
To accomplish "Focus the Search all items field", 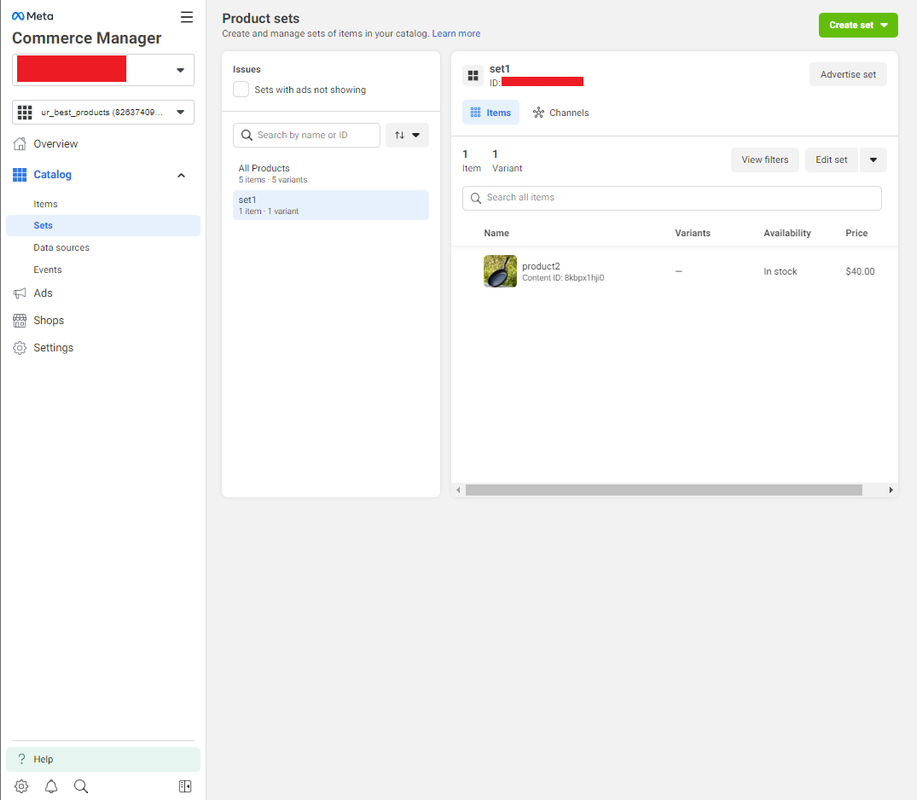I will click(x=672, y=198).
